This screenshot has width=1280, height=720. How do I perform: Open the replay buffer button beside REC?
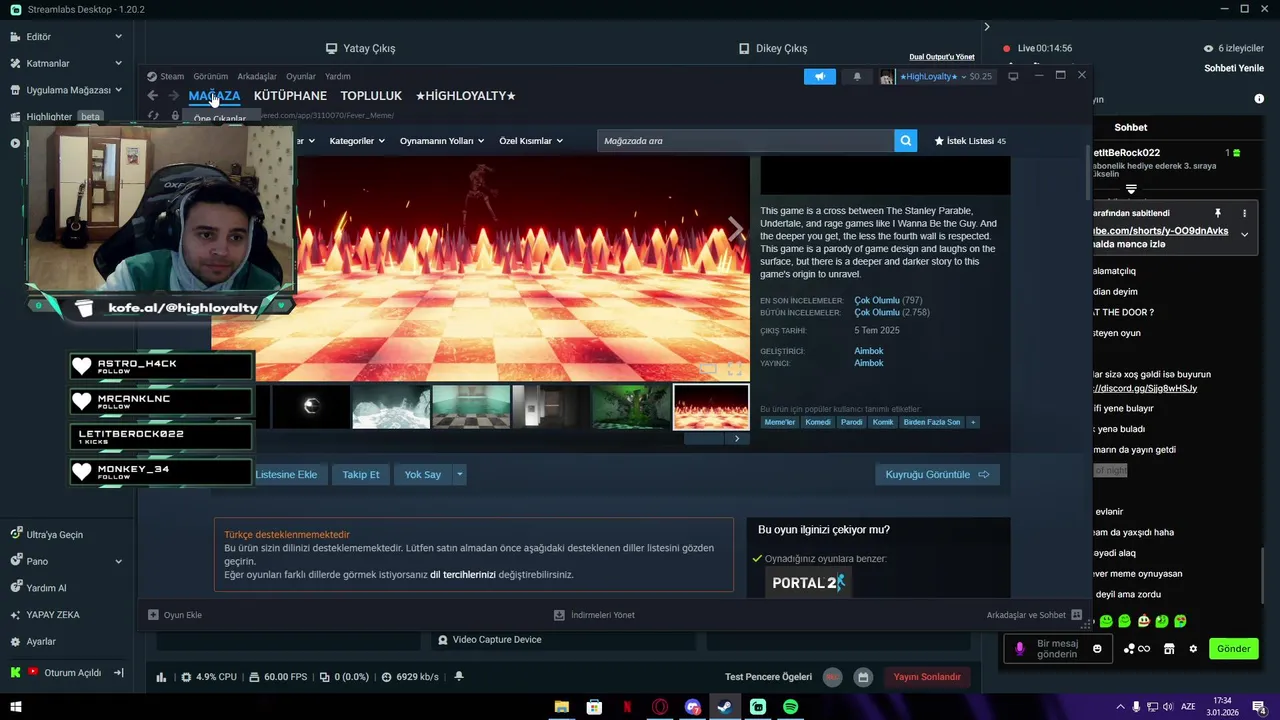863,677
